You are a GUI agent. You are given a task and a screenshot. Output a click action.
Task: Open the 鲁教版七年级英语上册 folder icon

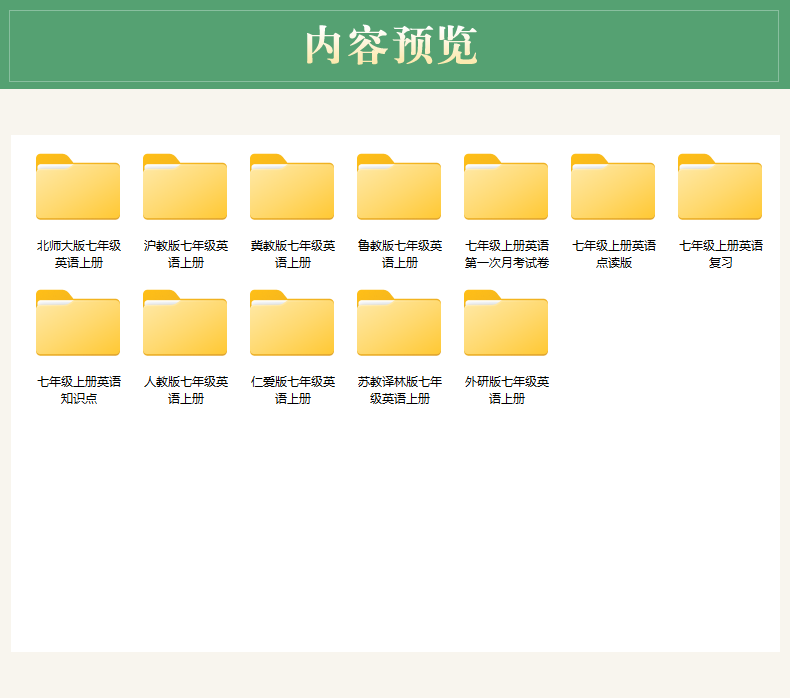[399, 186]
